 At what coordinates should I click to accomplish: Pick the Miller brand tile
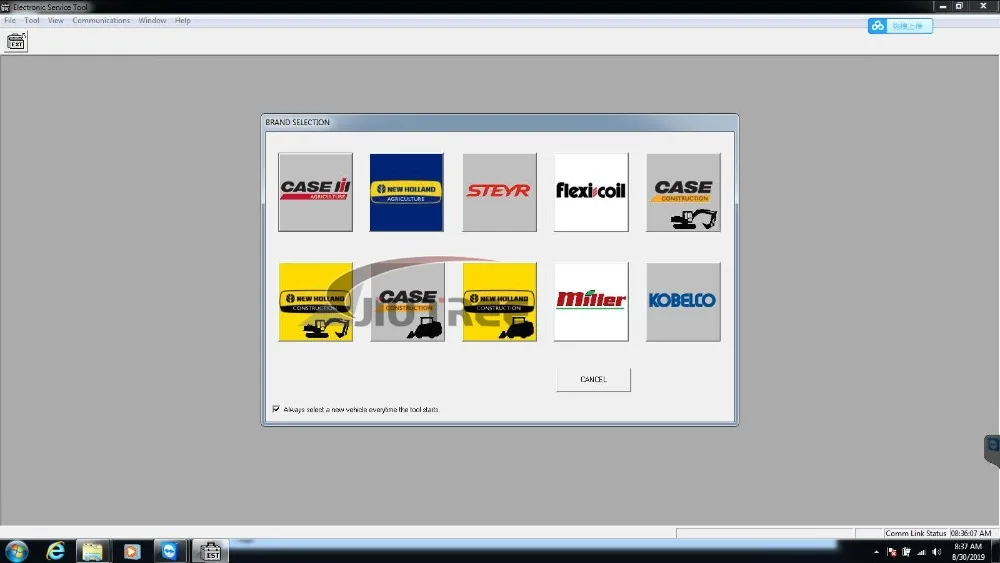591,302
